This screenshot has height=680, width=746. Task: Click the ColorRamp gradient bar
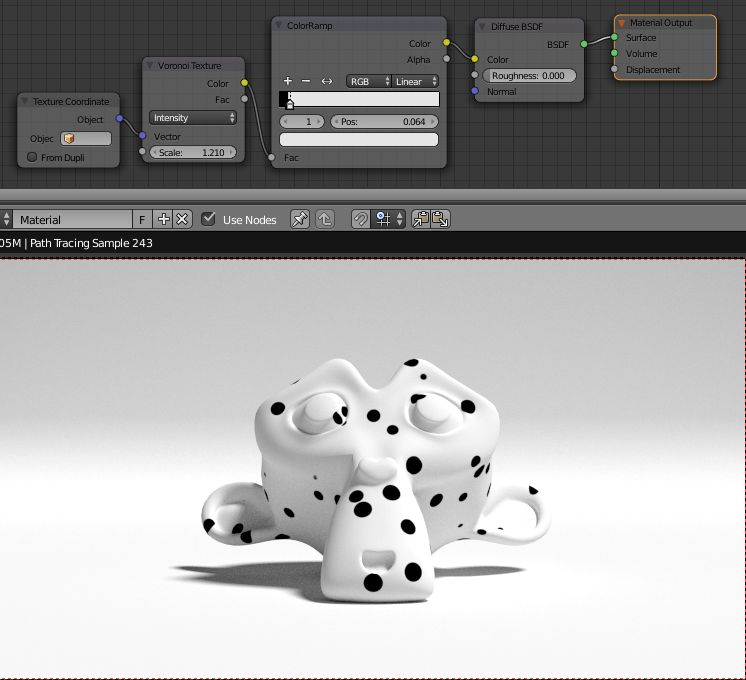pos(359,99)
